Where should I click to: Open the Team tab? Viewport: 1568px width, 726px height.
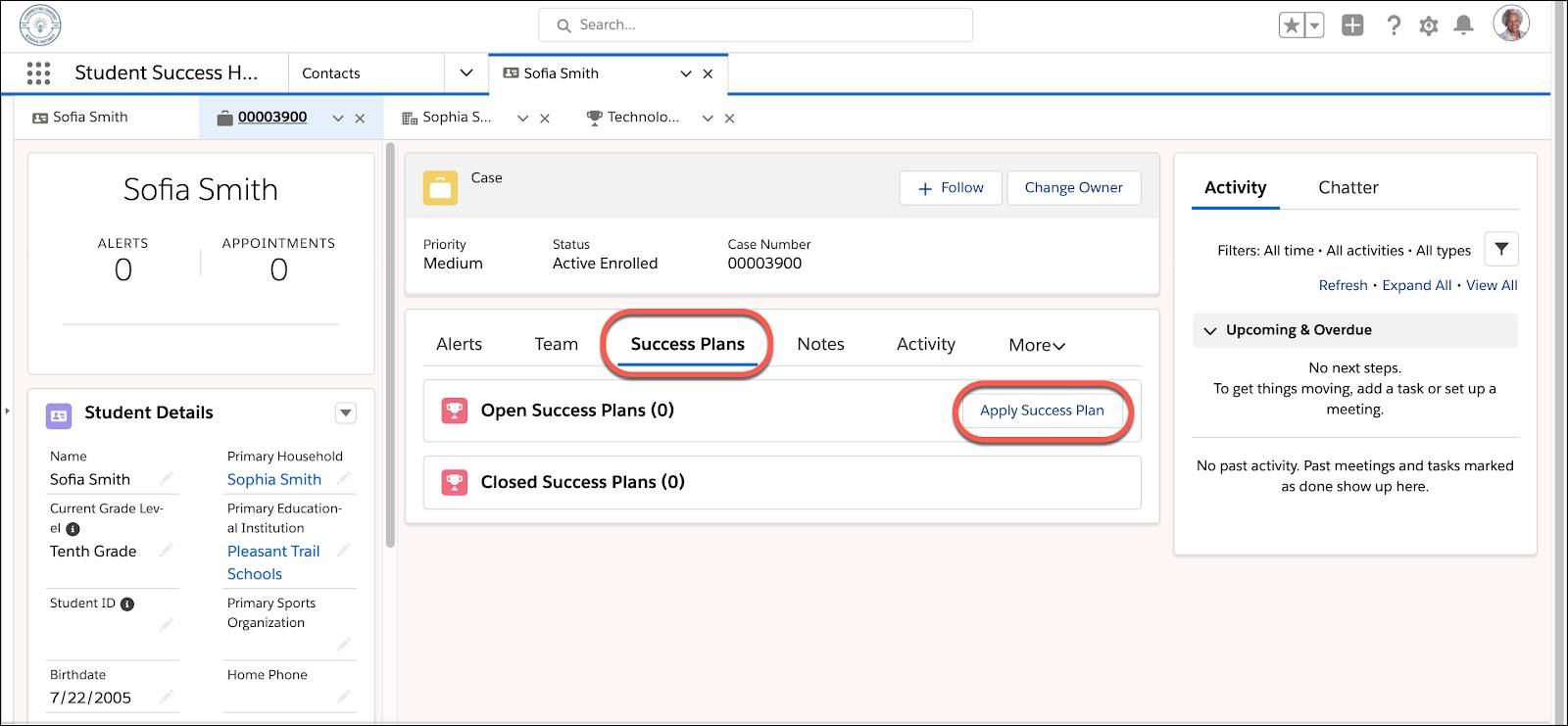(x=556, y=345)
